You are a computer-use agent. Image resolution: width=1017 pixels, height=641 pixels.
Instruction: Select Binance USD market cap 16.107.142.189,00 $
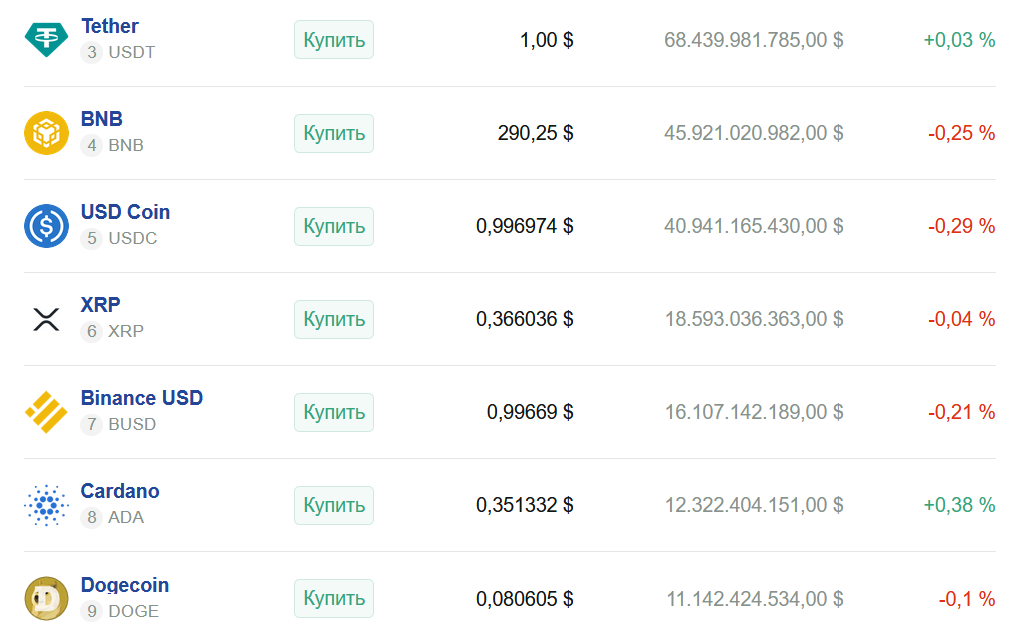tap(754, 412)
